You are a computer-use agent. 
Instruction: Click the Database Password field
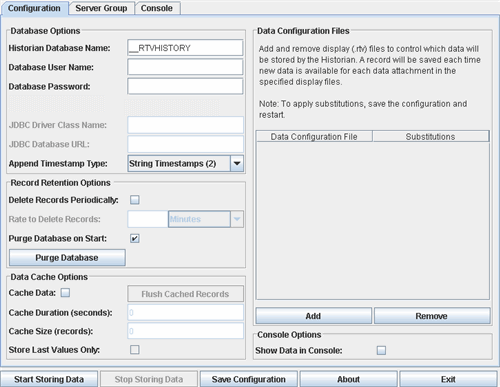tap(185, 86)
